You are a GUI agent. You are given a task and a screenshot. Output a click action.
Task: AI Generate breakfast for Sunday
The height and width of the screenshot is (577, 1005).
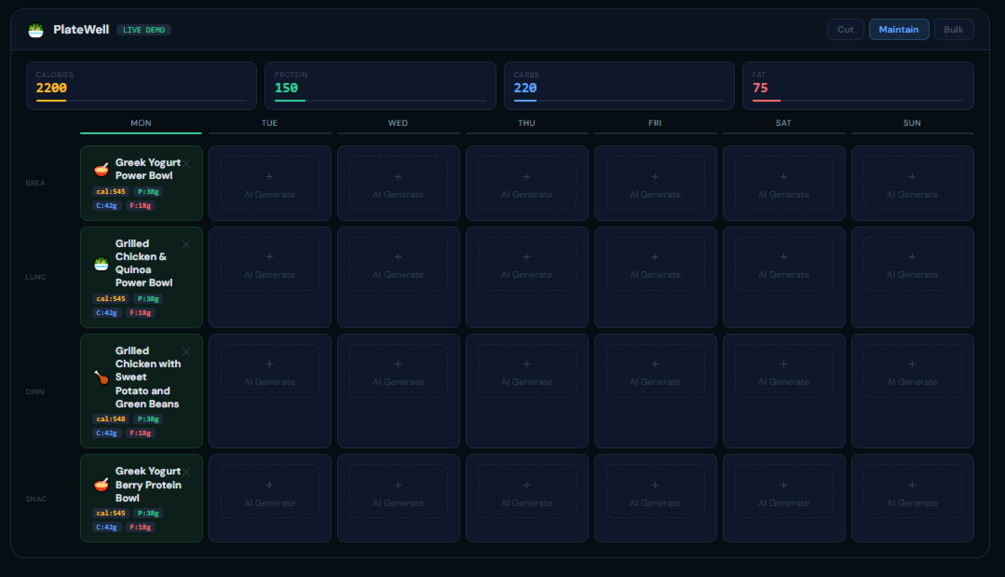[x=912, y=183]
